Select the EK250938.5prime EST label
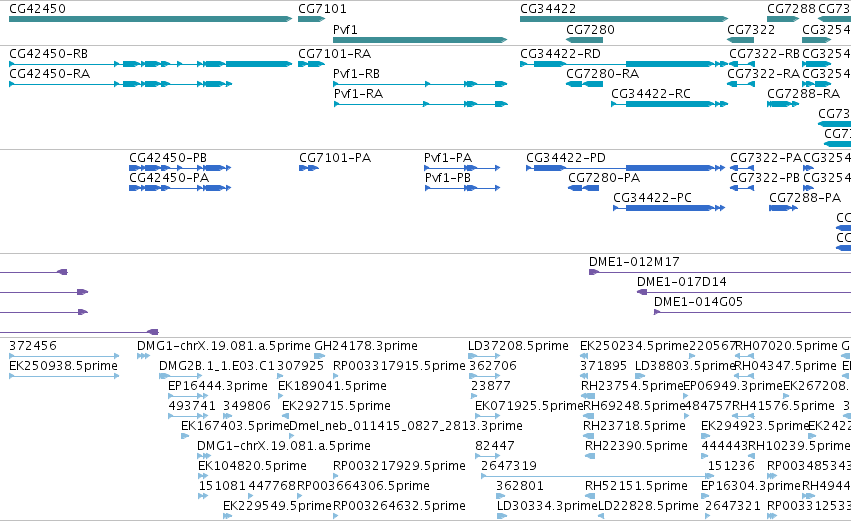 click(x=63, y=366)
